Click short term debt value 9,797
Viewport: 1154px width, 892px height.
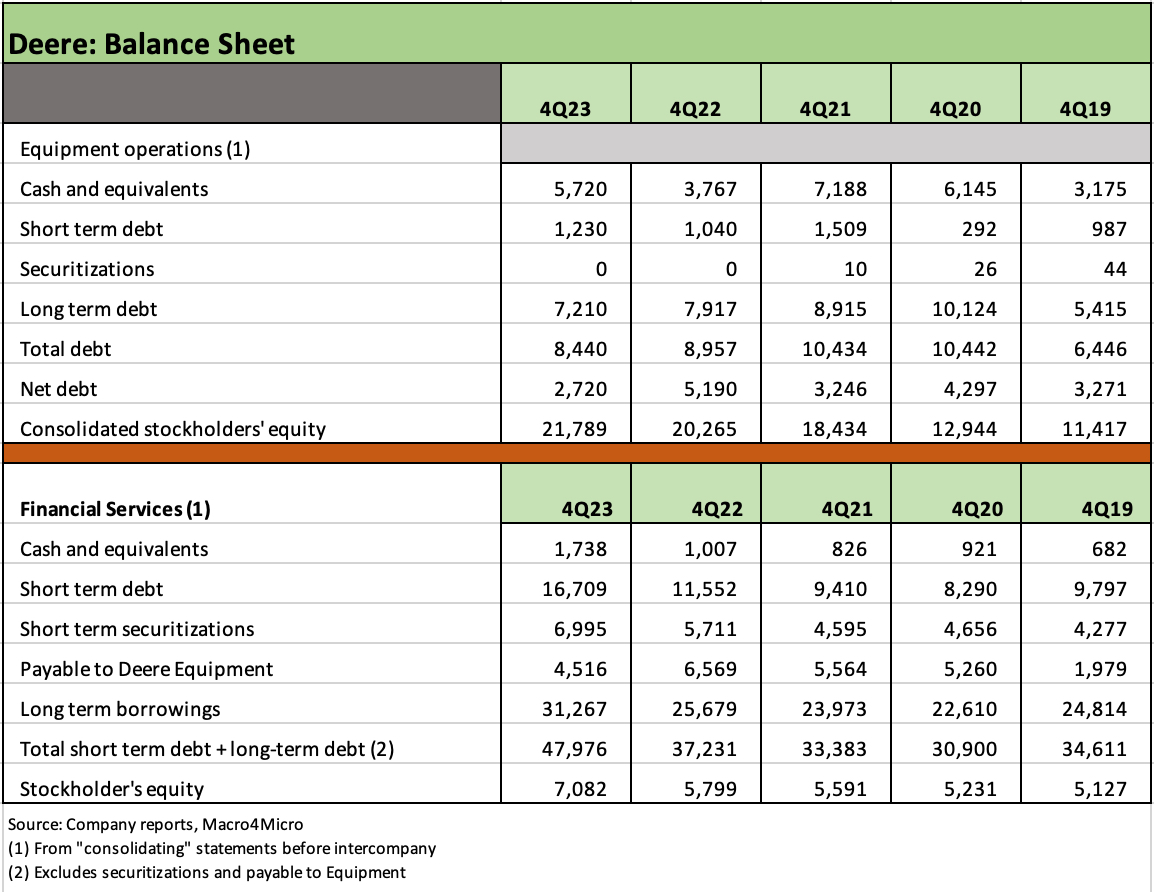[1100, 589]
